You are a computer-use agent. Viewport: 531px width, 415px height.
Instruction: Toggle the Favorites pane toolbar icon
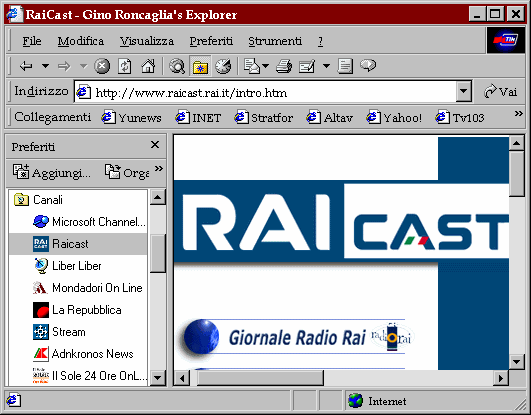pos(200,66)
